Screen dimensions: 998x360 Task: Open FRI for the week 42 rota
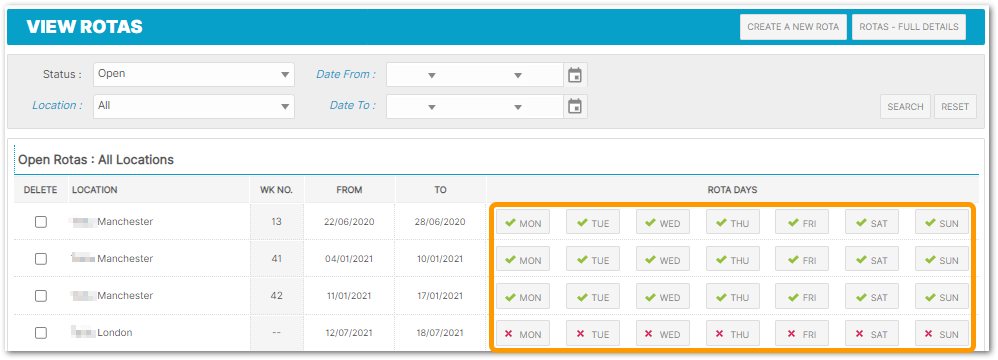(x=802, y=296)
